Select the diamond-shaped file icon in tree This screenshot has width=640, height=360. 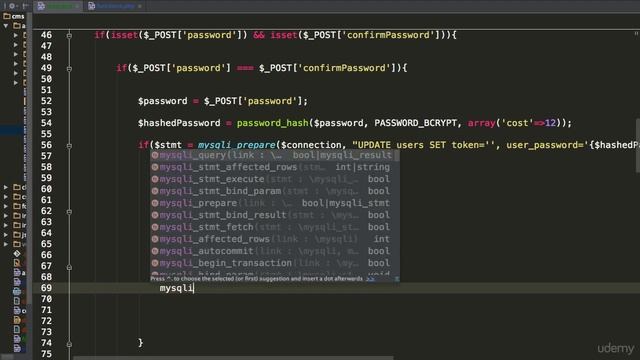point(17,254)
